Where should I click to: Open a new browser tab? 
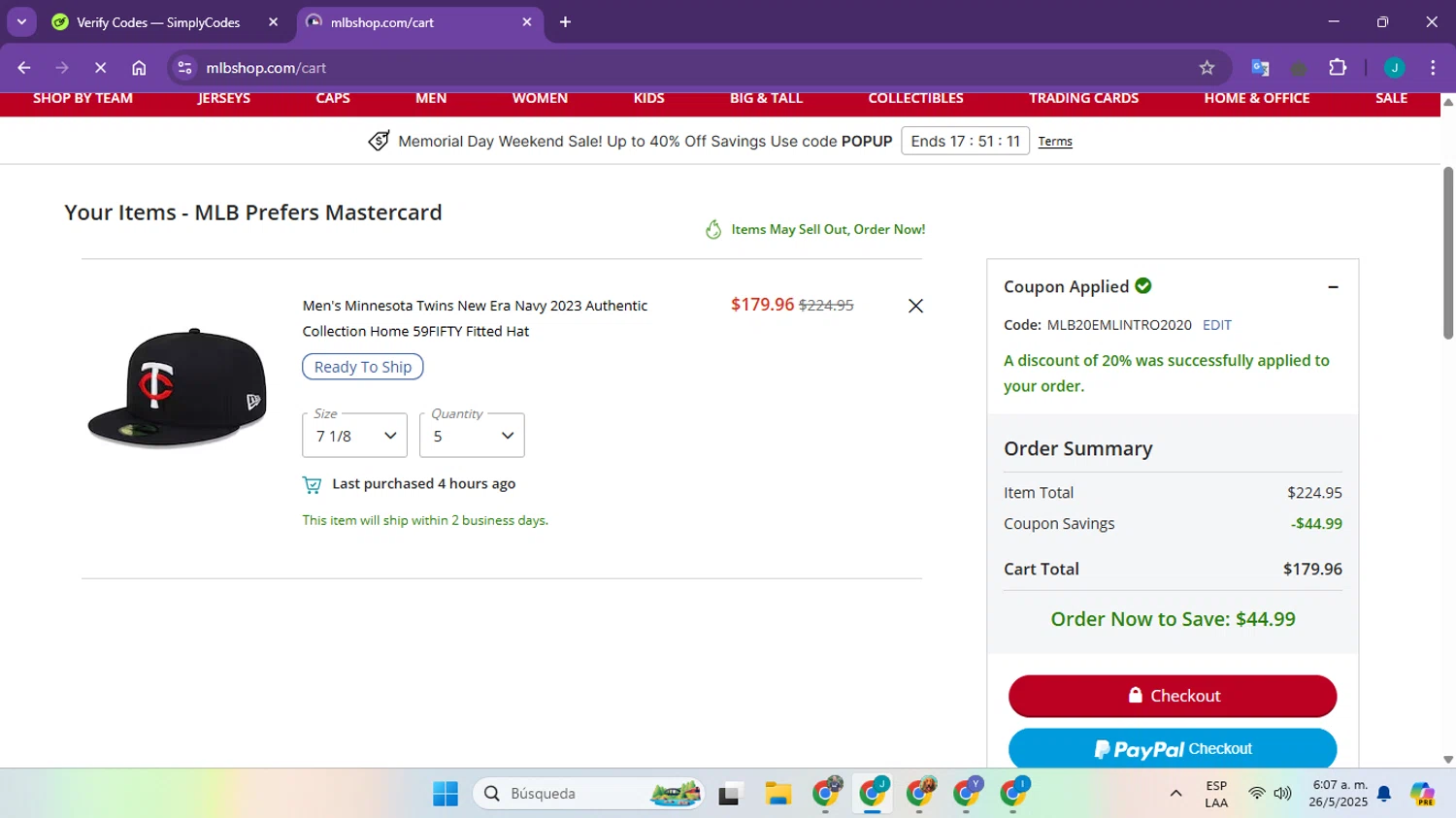(565, 22)
